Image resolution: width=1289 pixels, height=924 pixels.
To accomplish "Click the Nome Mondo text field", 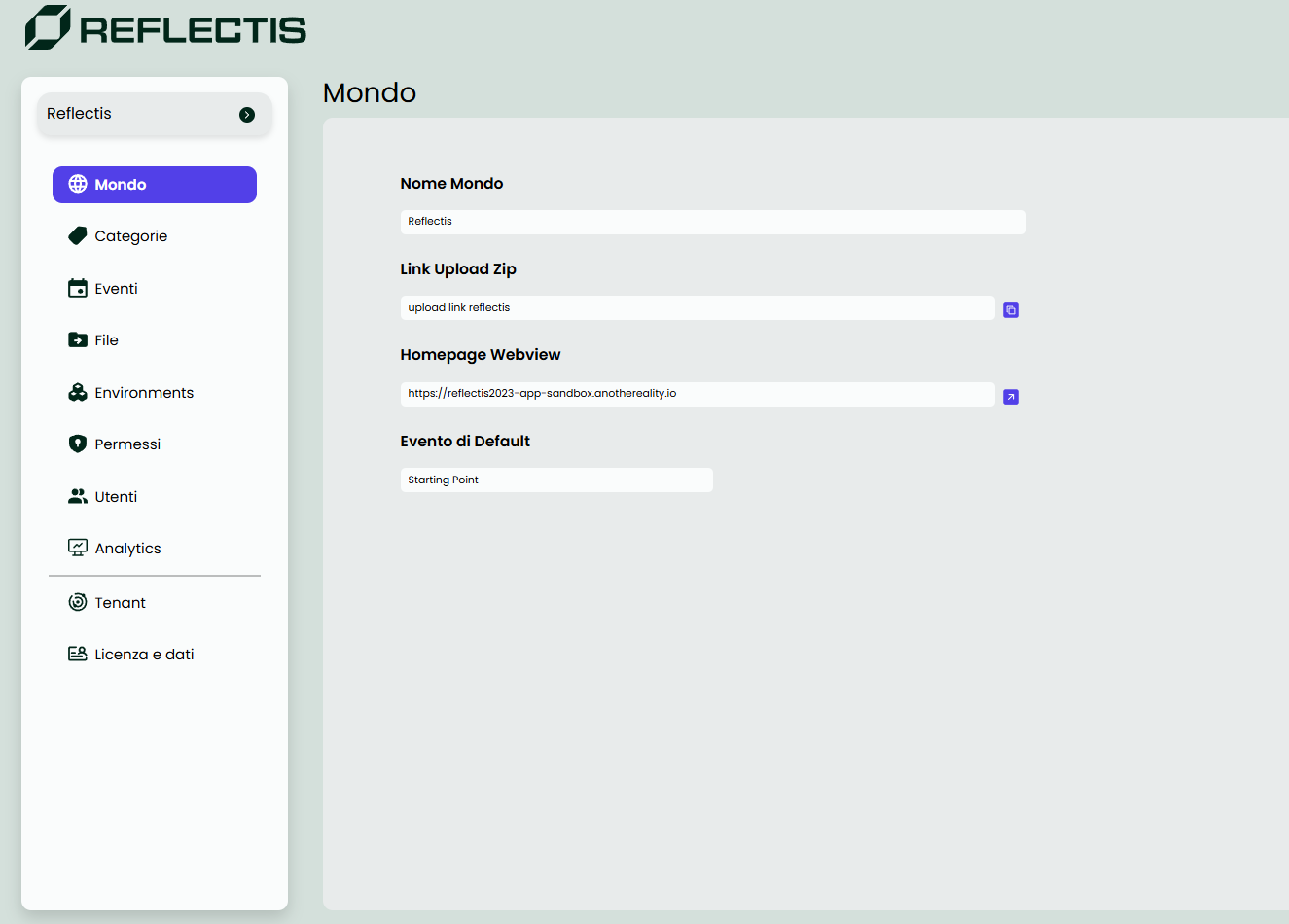I will (x=713, y=222).
